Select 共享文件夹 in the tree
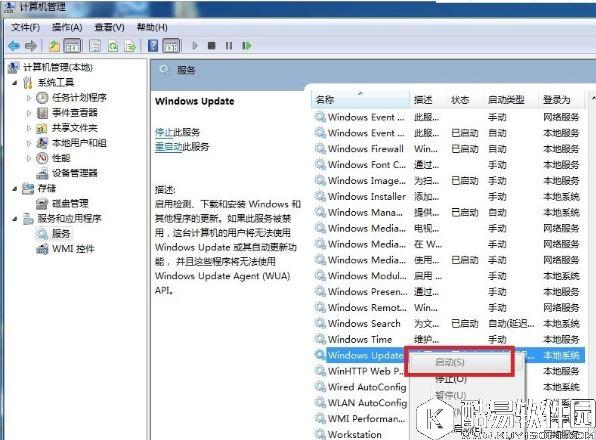This screenshot has width=596, height=440. 75,128
